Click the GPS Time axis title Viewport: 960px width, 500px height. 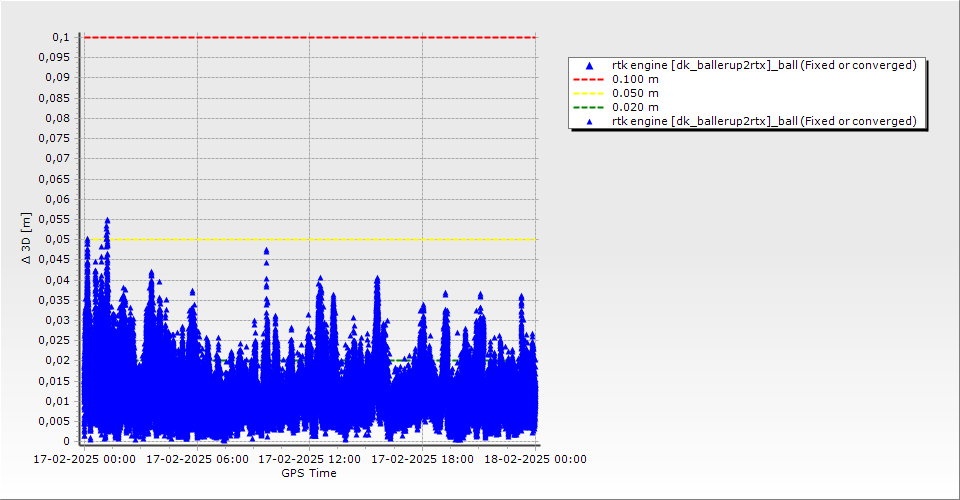tap(309, 473)
